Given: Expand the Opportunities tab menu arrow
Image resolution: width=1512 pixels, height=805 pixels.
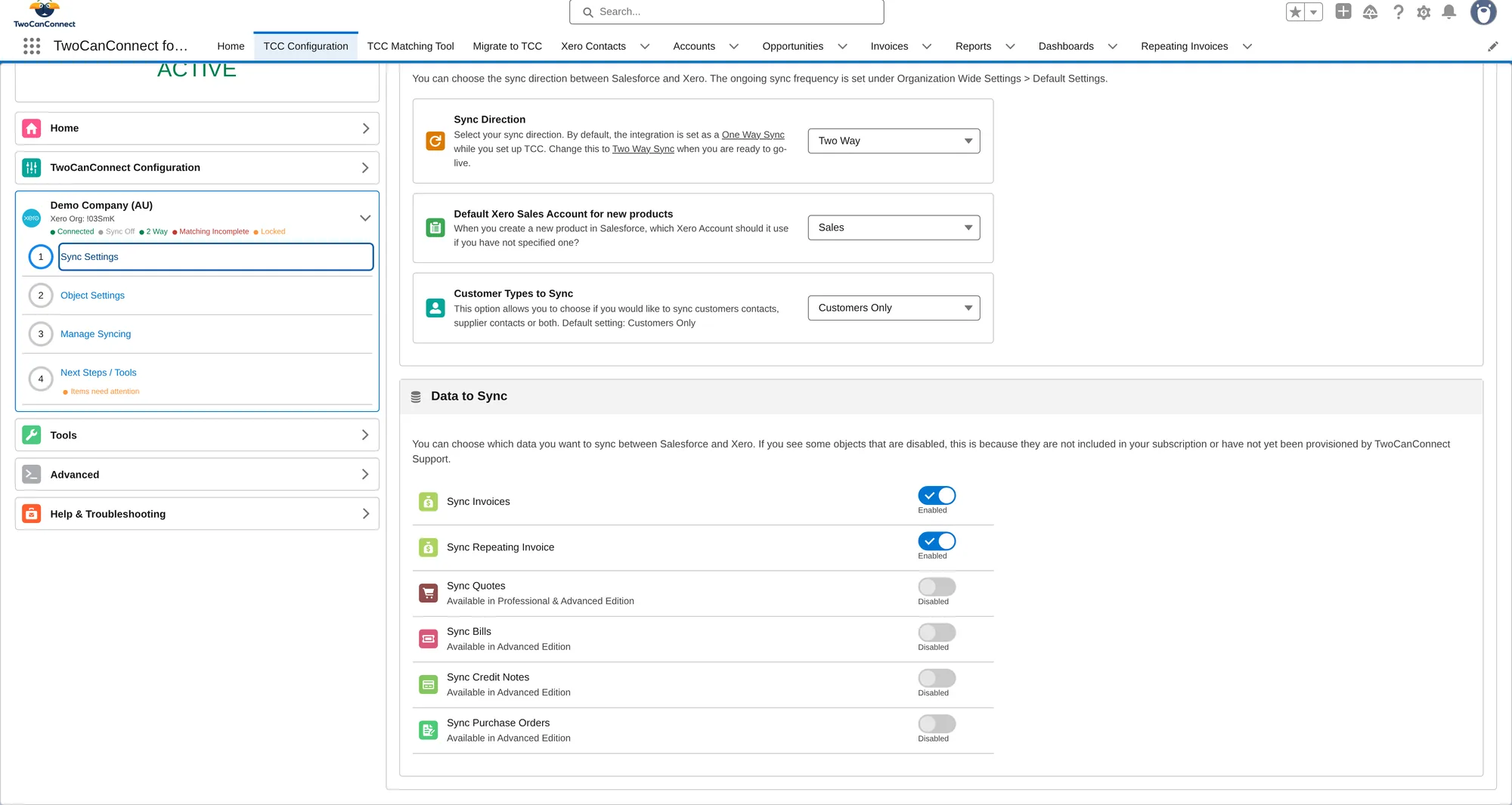Looking at the screenshot, I should pos(842,46).
